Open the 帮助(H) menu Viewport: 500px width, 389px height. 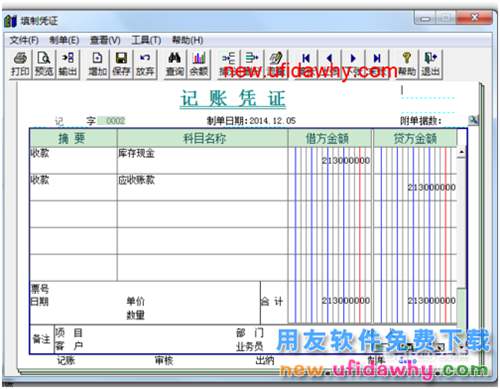point(187,40)
